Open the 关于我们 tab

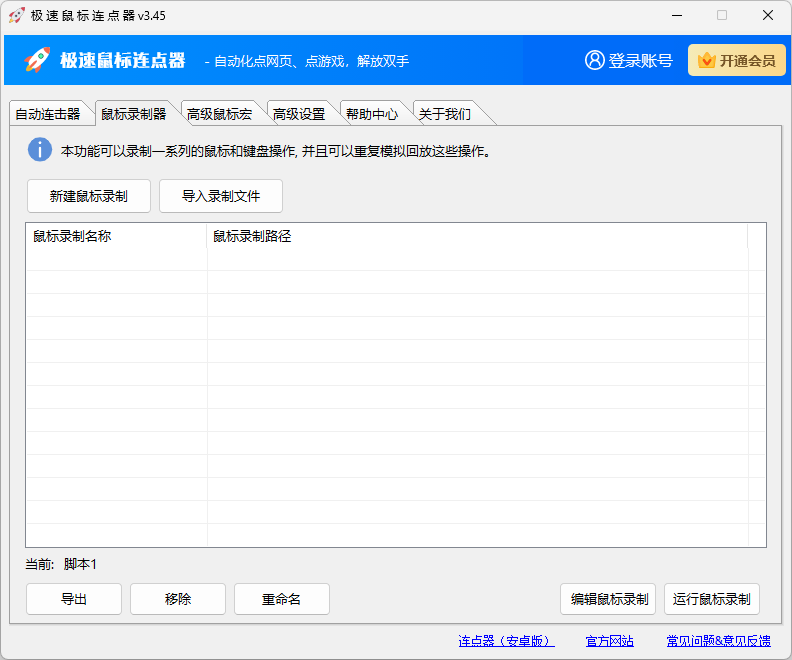point(445,114)
